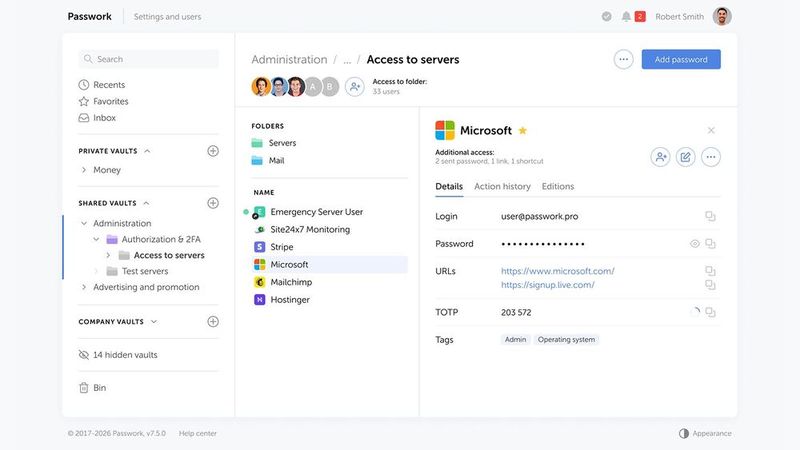Collapse the Administration vault tree

pos(84,223)
